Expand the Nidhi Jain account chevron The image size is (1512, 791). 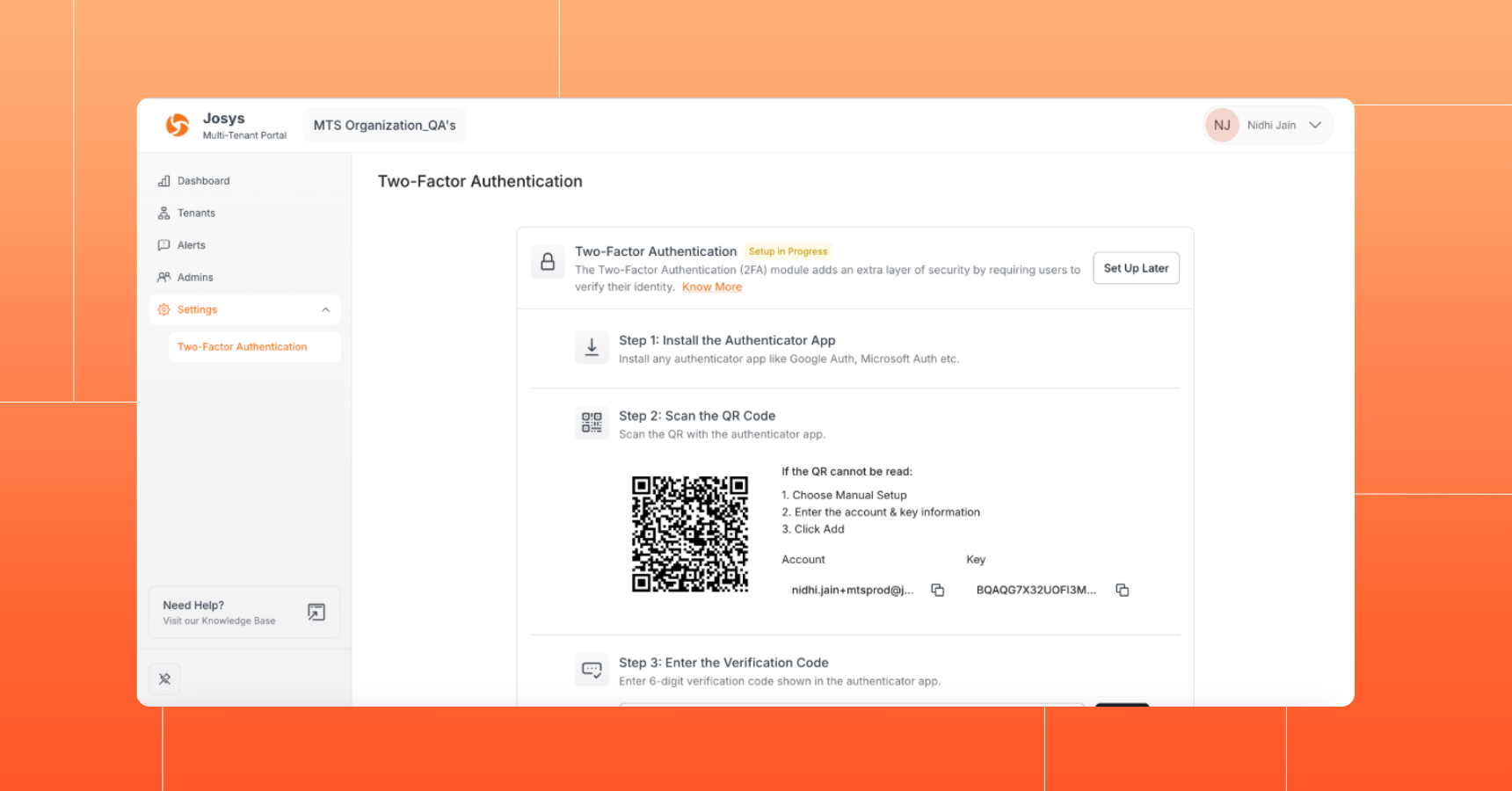(x=1315, y=125)
